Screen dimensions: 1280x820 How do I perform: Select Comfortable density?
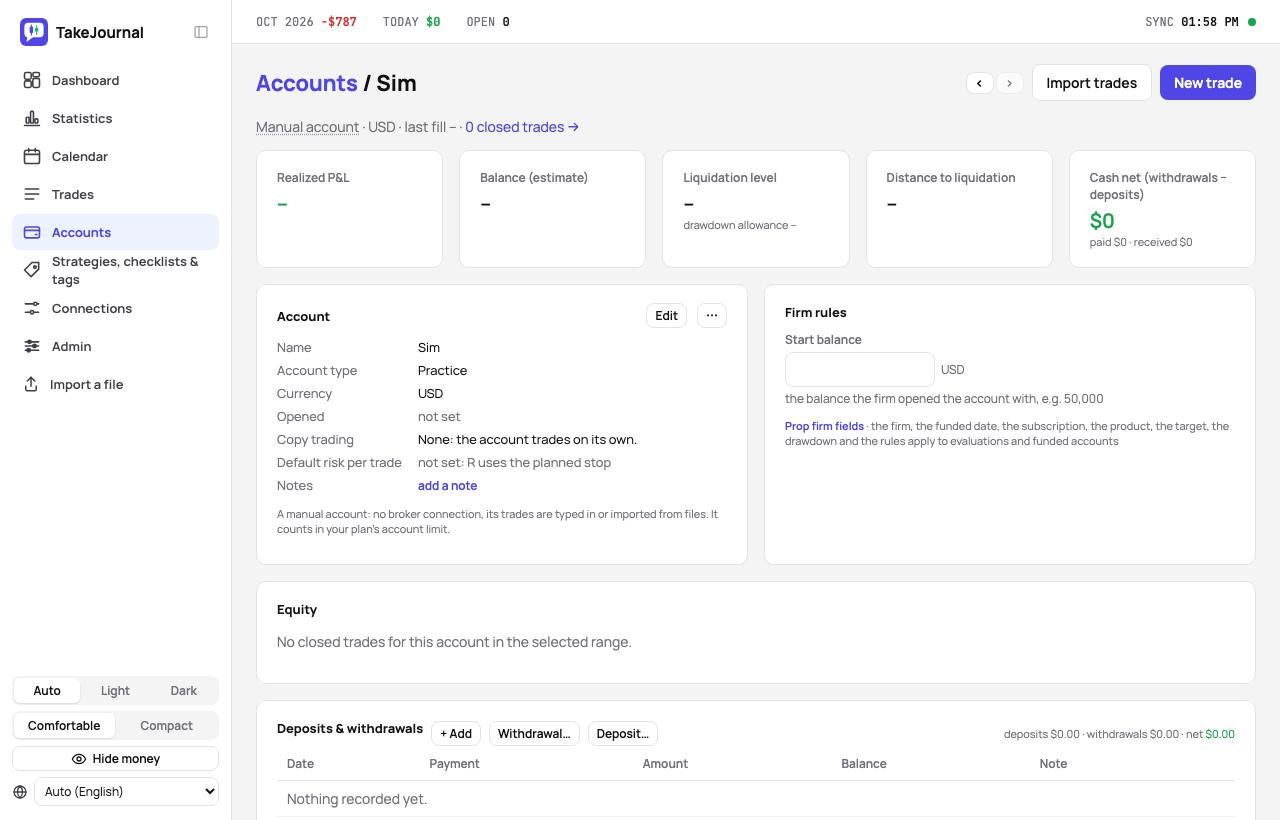64,726
